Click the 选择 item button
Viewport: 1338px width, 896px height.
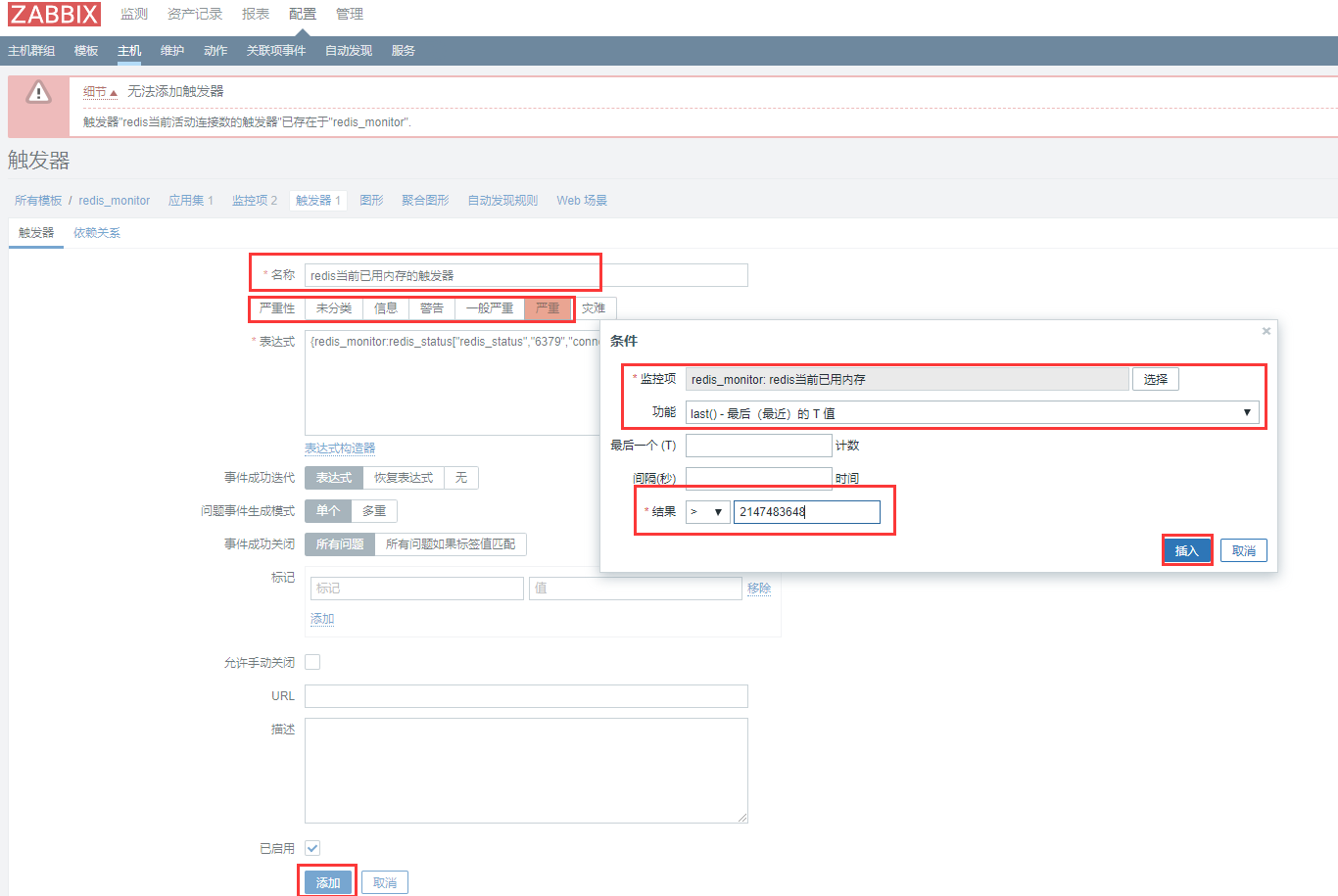tap(1156, 379)
